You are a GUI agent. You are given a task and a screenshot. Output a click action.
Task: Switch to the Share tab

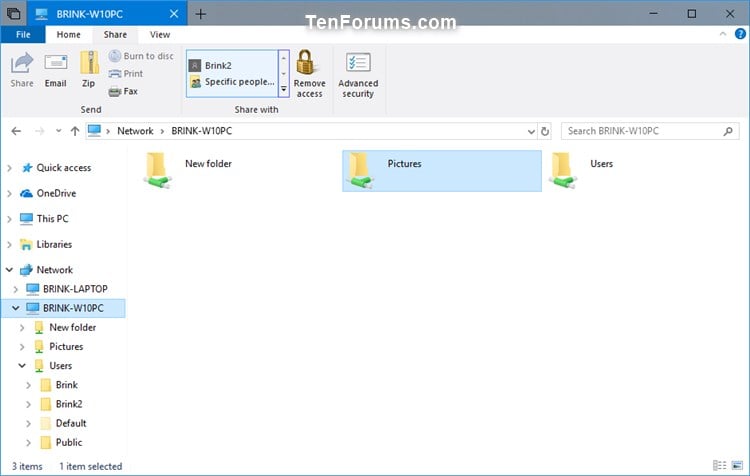[x=115, y=34]
